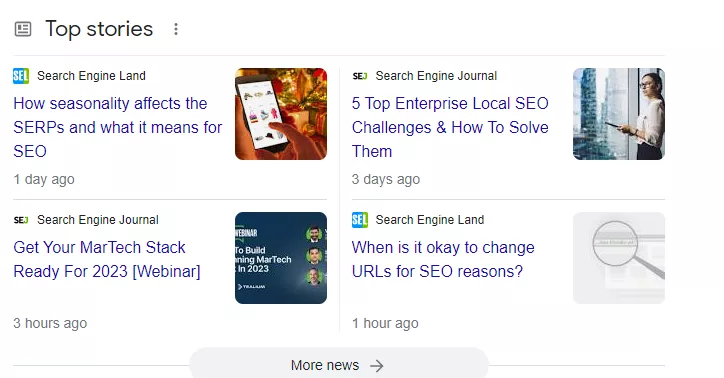
Task: Click the Search Engine Land source name on the seasonality story
Action: click(91, 76)
